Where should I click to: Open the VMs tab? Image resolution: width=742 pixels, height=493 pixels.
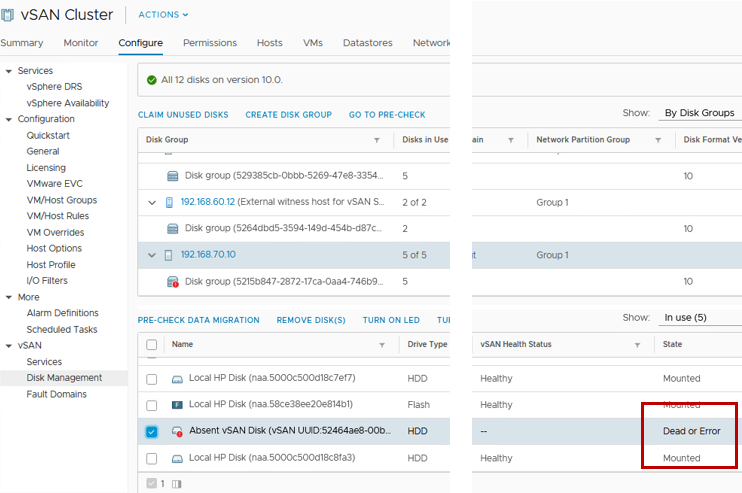(313, 43)
